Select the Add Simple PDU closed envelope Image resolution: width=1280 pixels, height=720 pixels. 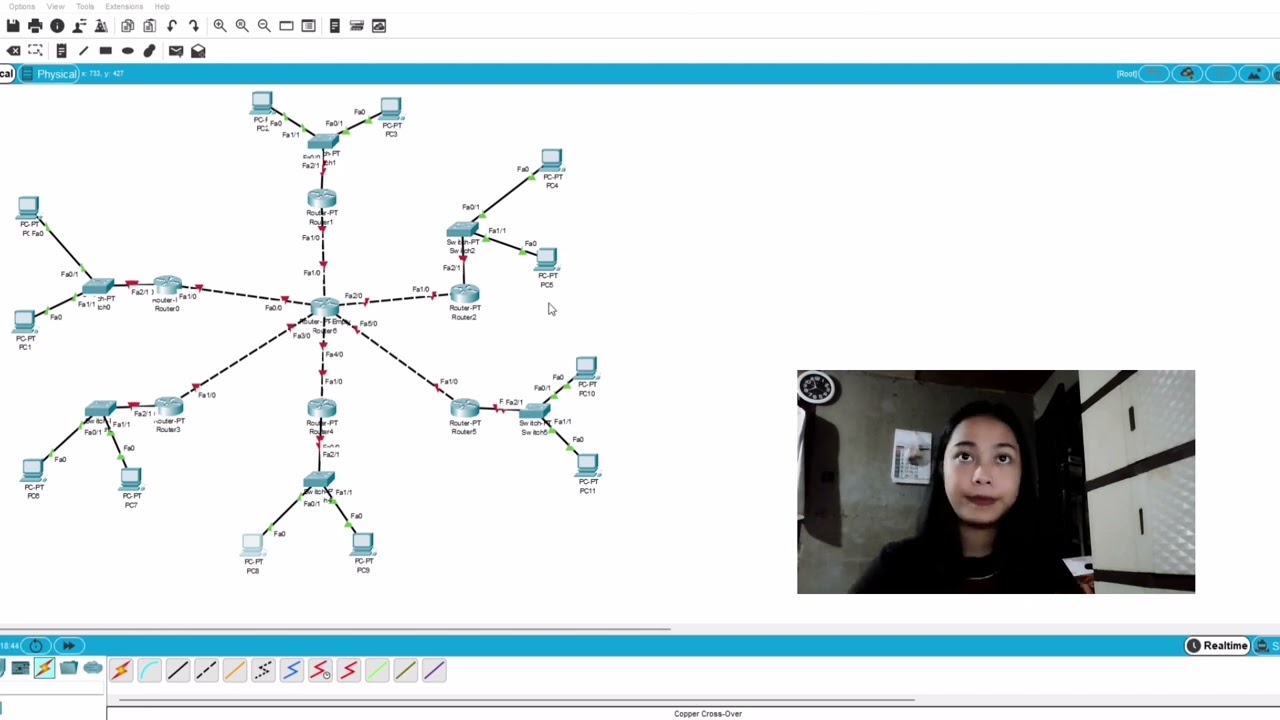[x=176, y=51]
